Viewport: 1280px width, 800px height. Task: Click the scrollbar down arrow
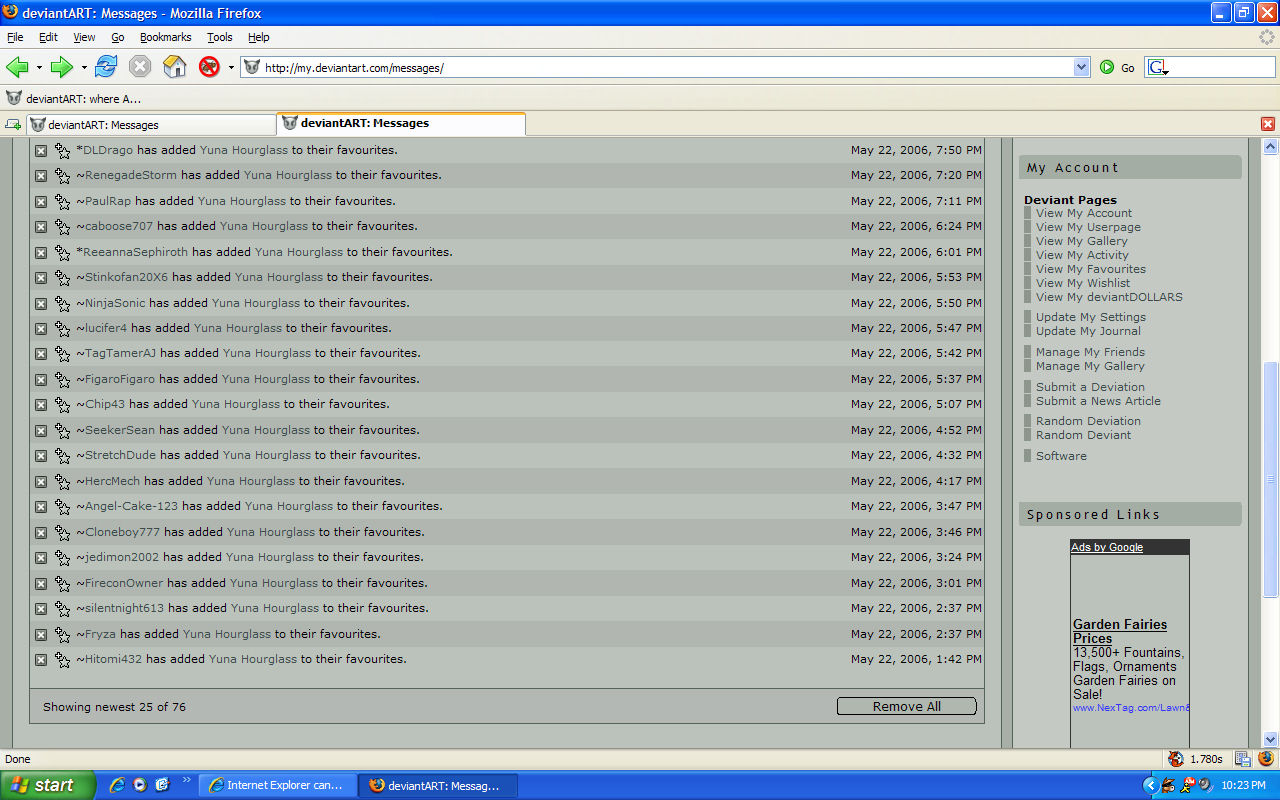tap(1271, 738)
